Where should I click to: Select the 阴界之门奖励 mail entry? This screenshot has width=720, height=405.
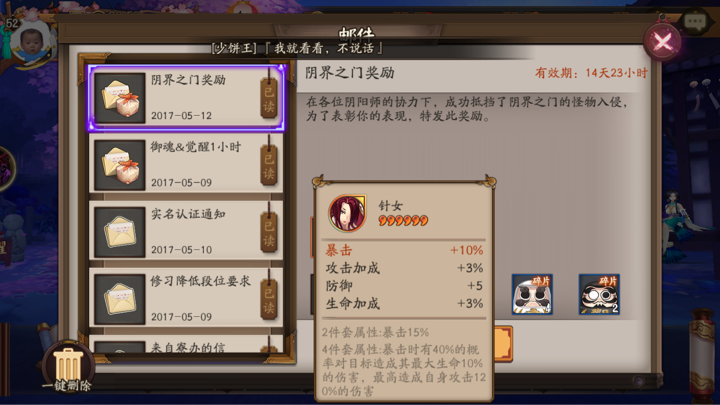pyautogui.click(x=186, y=98)
